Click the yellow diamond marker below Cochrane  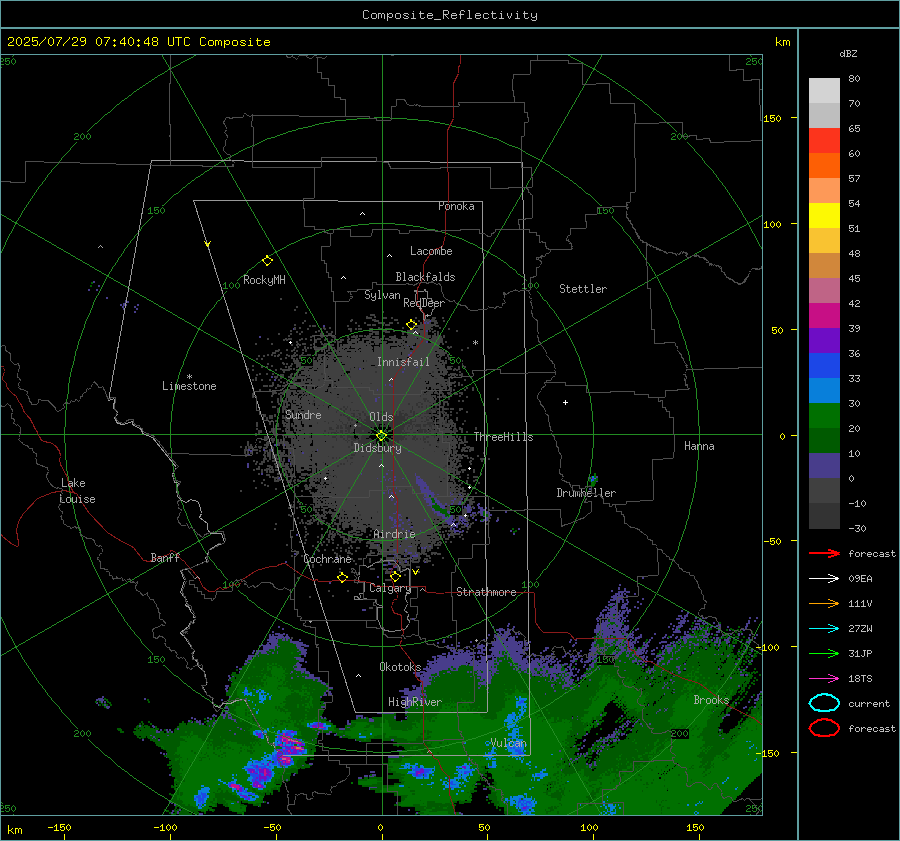[x=343, y=578]
